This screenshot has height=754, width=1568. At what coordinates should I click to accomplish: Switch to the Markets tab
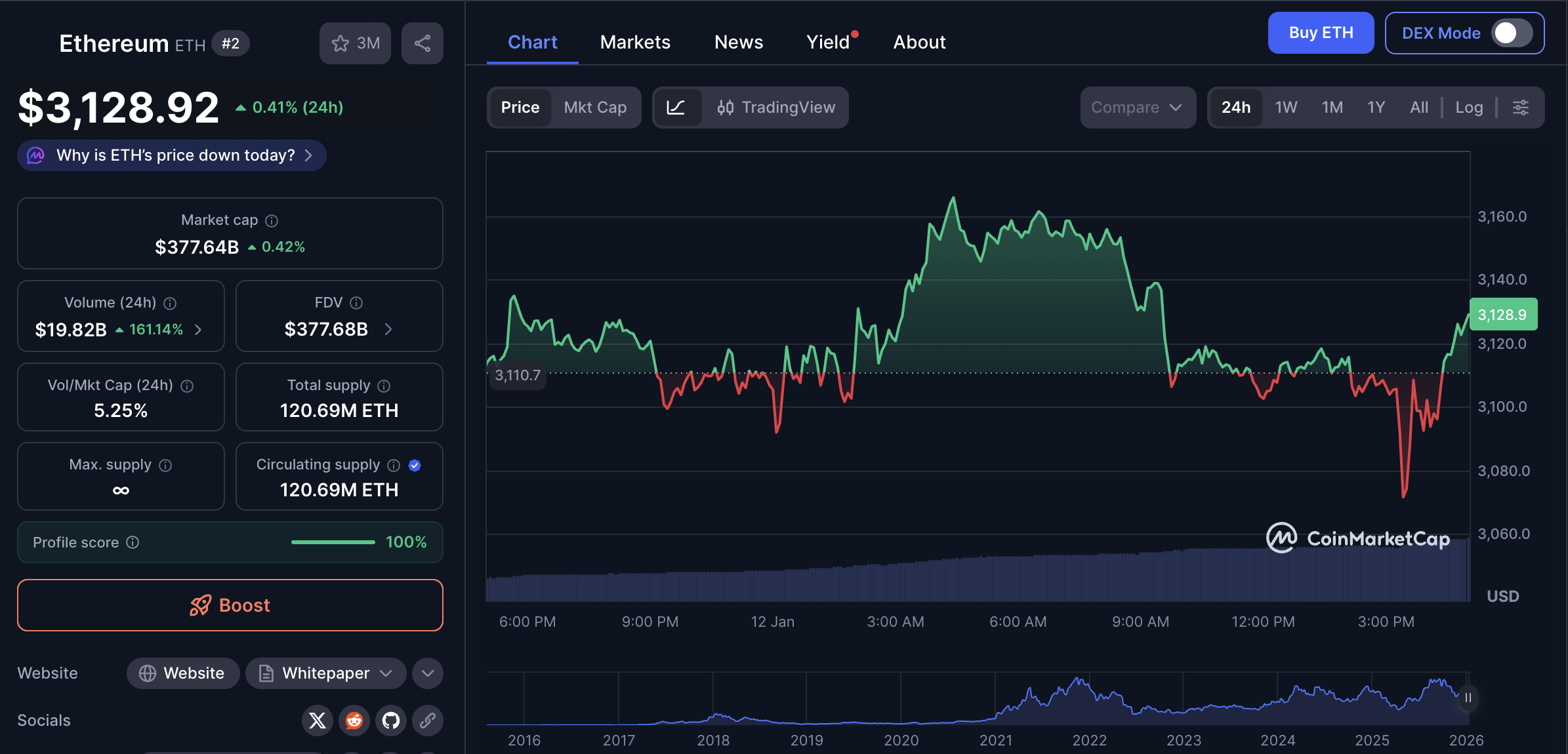[634, 41]
